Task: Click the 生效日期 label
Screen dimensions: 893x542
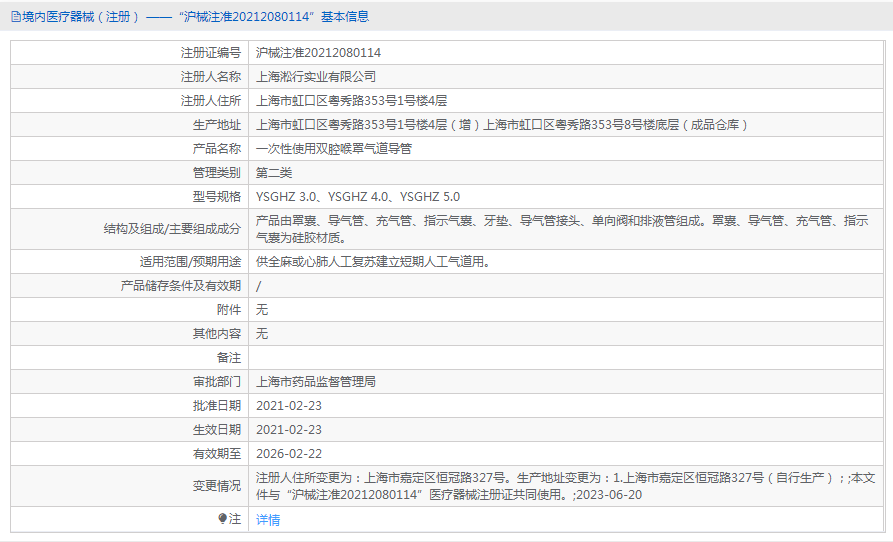Action: click(217, 429)
